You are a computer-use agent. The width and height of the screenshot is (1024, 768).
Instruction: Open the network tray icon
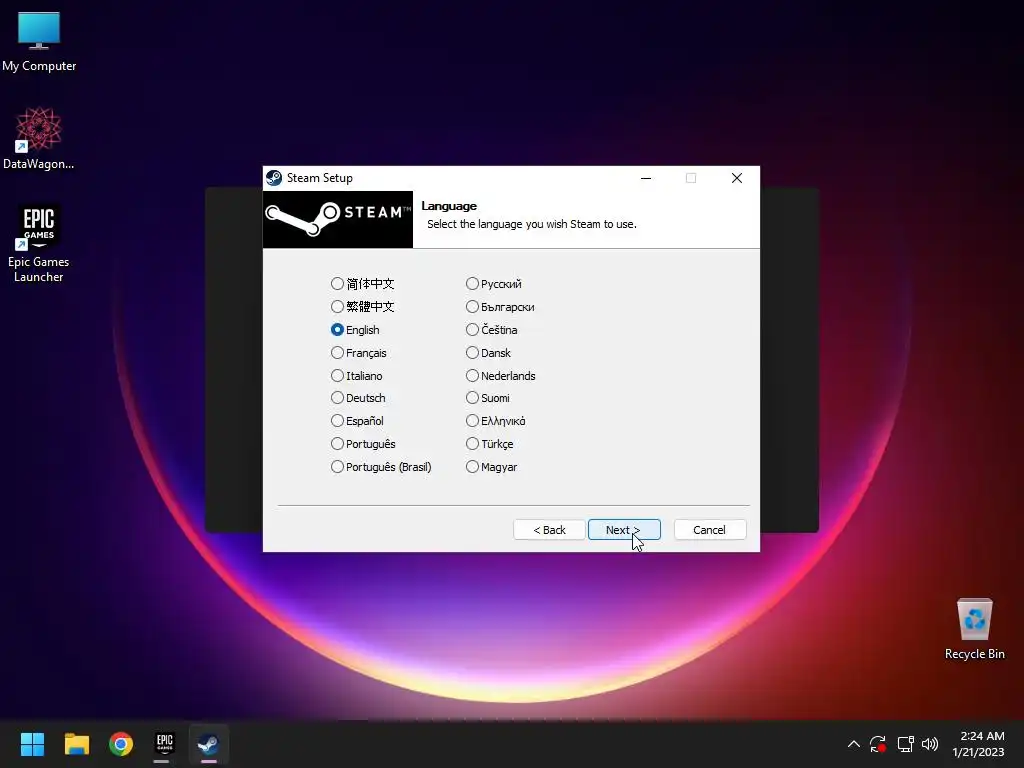[x=905, y=744]
